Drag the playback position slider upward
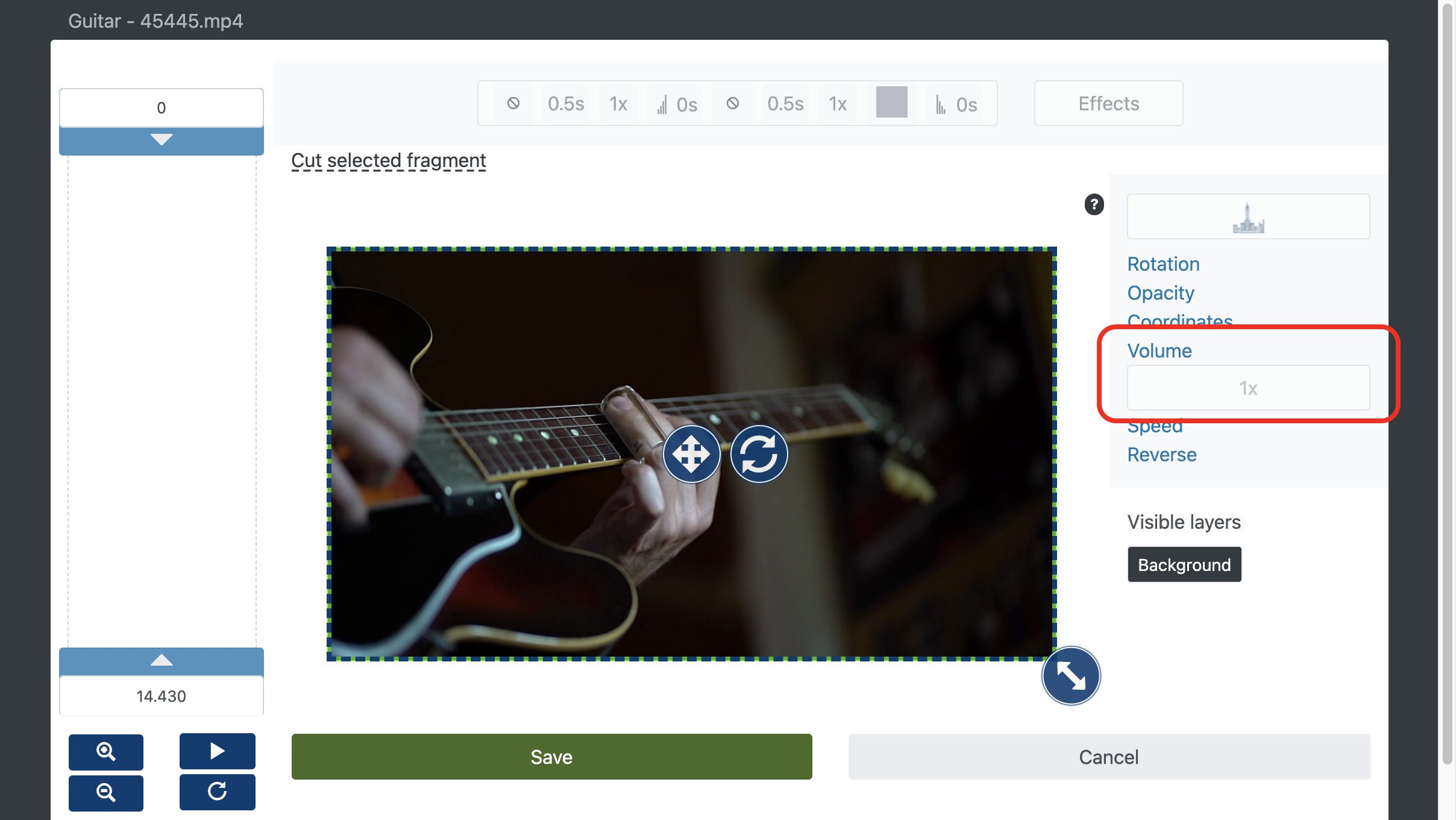This screenshot has height=820, width=1456. (x=161, y=661)
